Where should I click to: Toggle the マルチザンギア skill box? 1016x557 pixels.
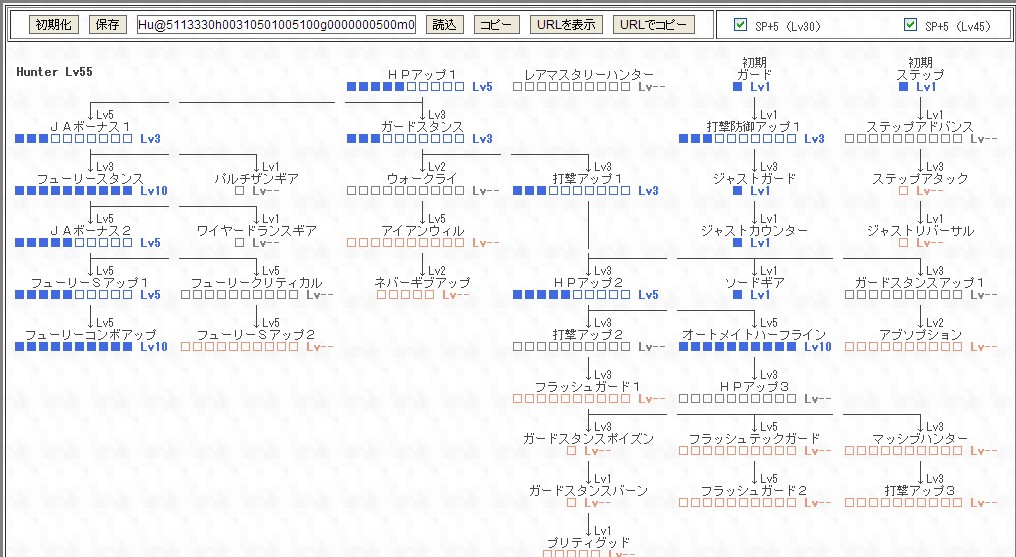click(x=239, y=191)
